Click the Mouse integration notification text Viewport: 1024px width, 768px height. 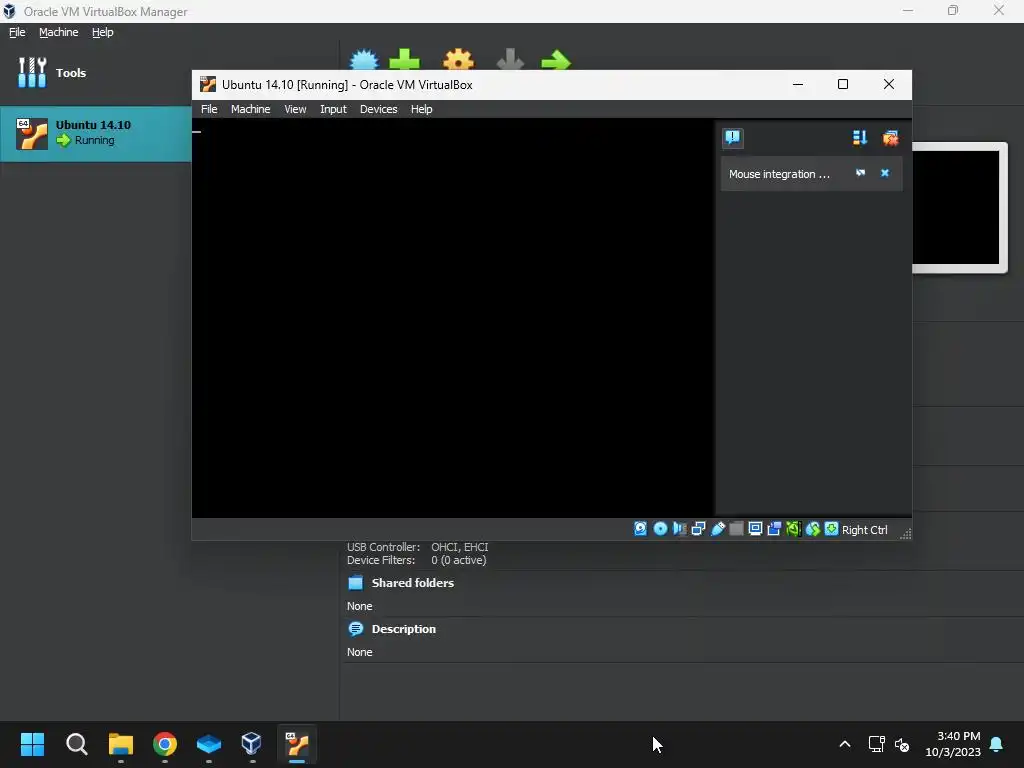tap(779, 174)
